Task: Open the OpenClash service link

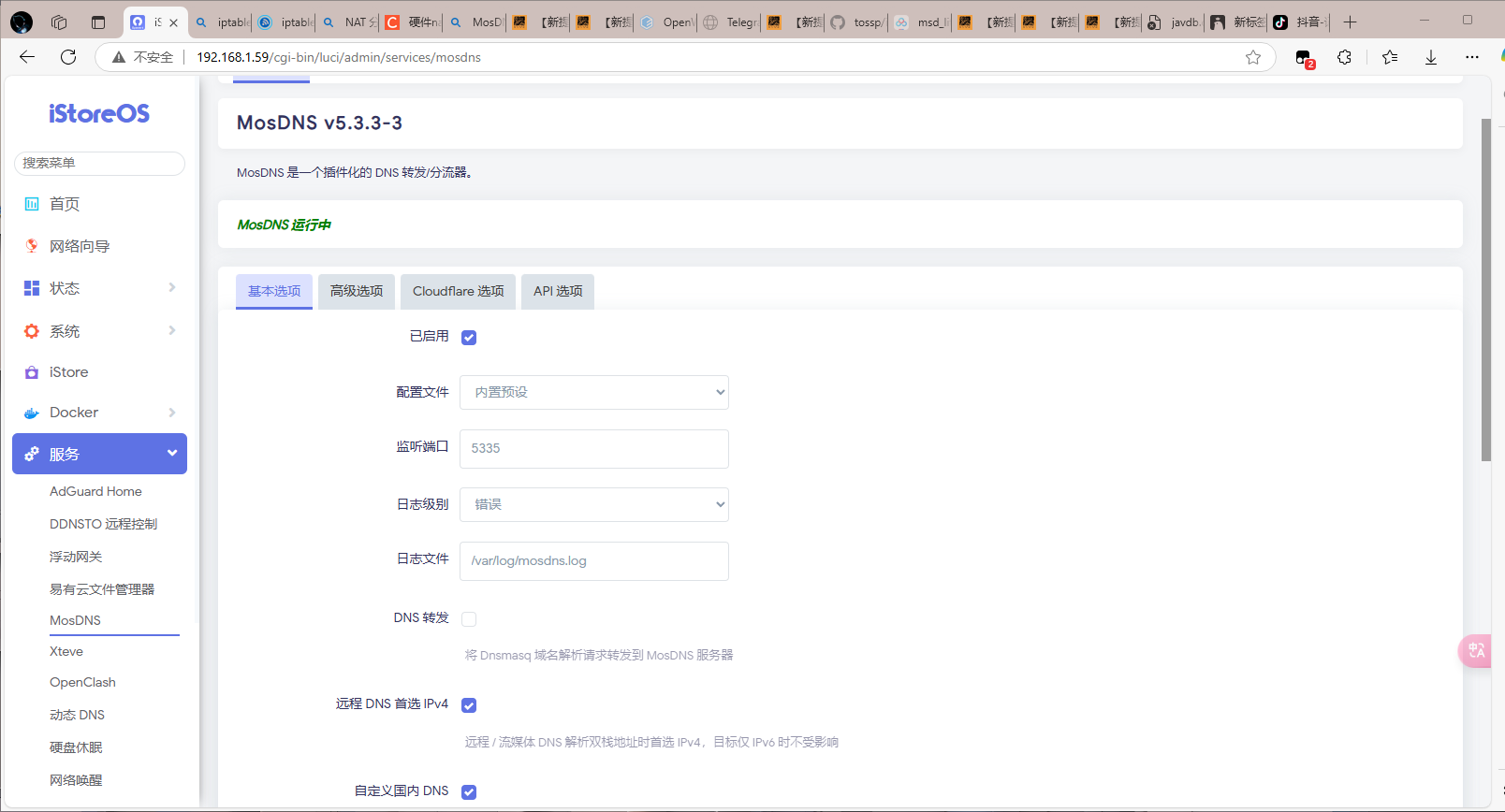Action: (82, 683)
